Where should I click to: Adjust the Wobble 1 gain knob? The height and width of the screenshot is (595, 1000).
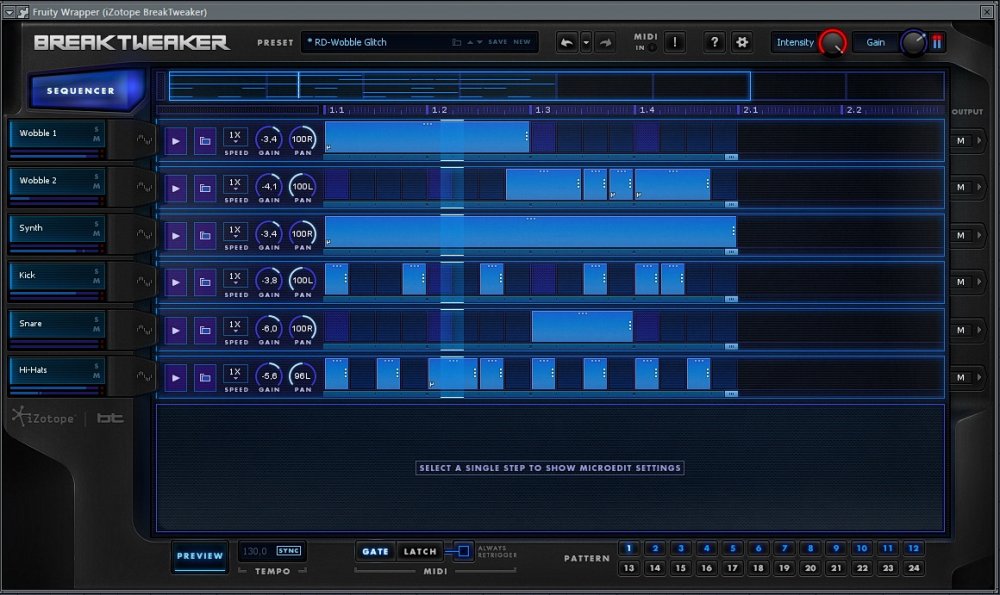click(268, 139)
